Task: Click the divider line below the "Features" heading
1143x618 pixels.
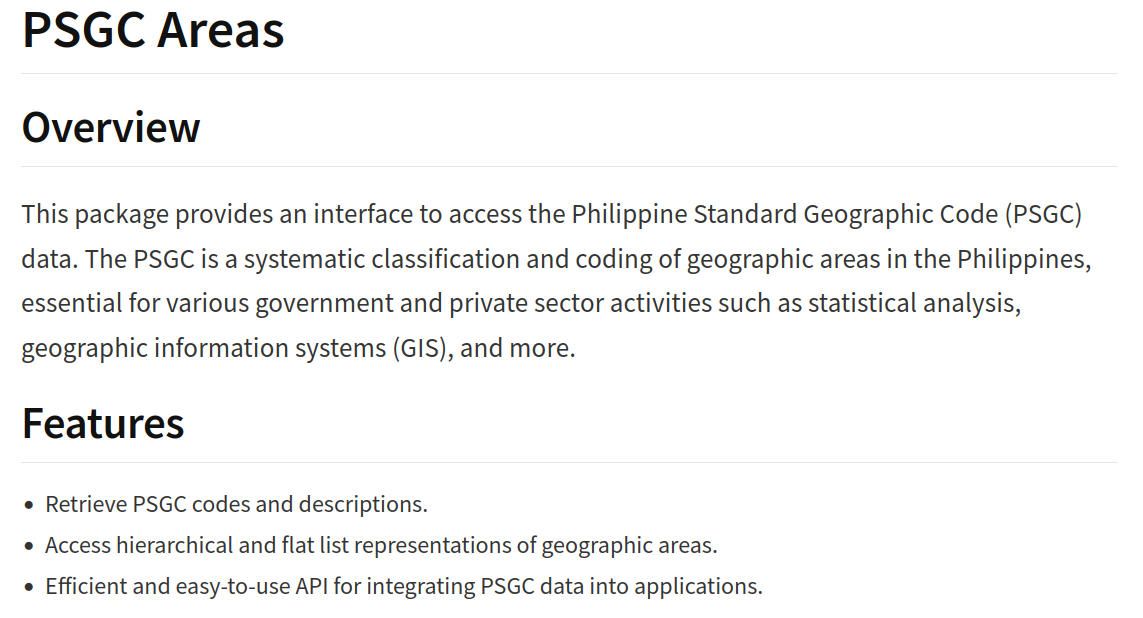Action: tap(569, 462)
